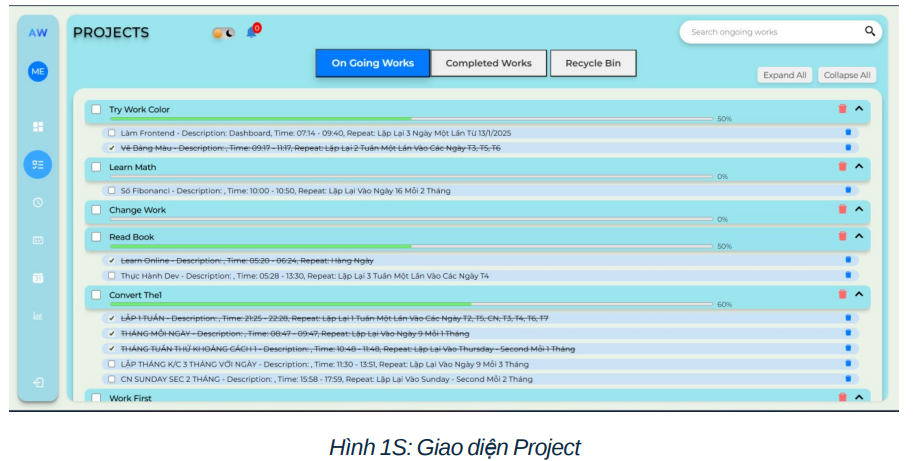Open the dashboard grid icon in sidebar

pyautogui.click(x=38, y=127)
